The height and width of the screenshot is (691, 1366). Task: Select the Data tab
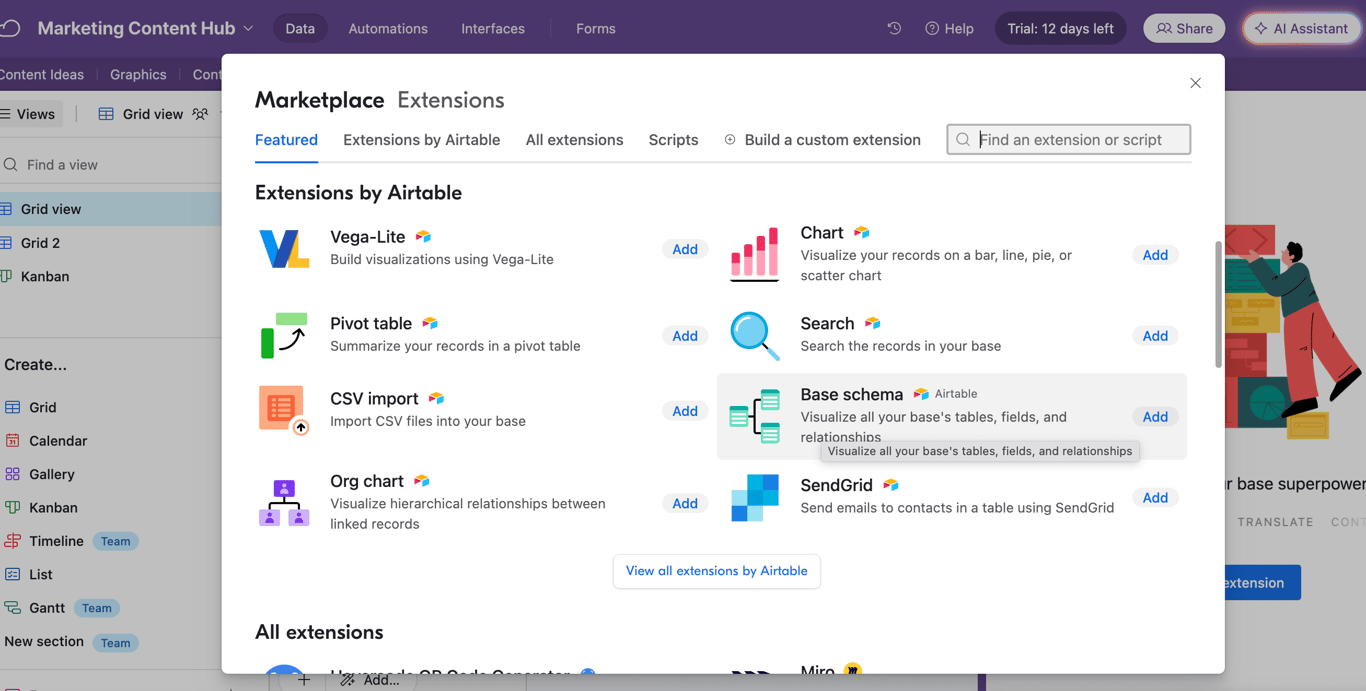[x=300, y=28]
